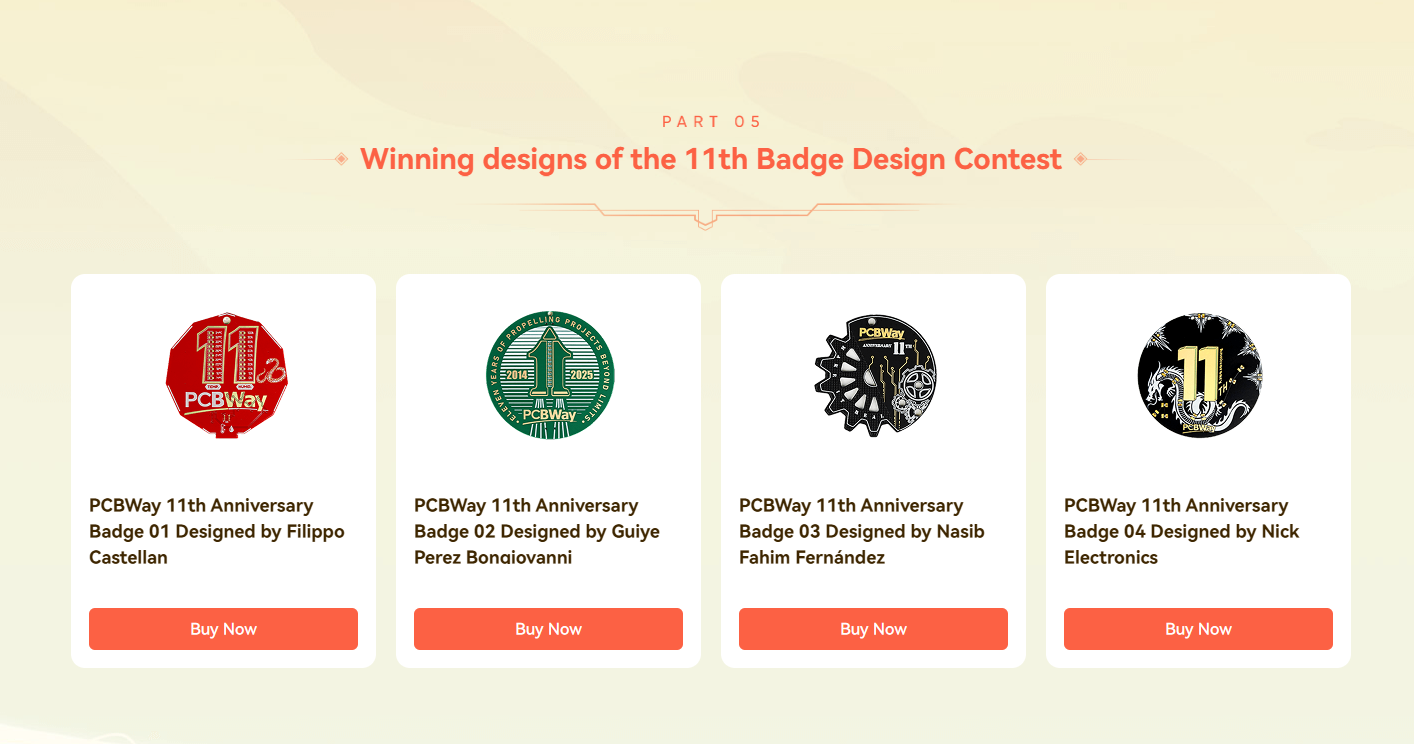Open the Badge 02 Guiye Perez Bongiovanni title
The height and width of the screenshot is (744, 1414).
click(x=537, y=531)
